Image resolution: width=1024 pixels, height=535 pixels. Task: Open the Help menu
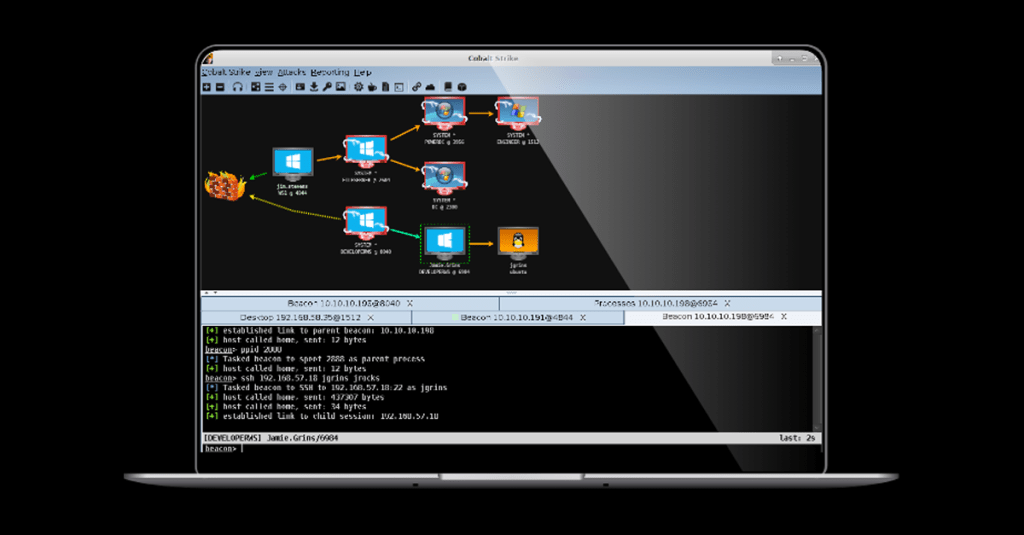tap(362, 72)
